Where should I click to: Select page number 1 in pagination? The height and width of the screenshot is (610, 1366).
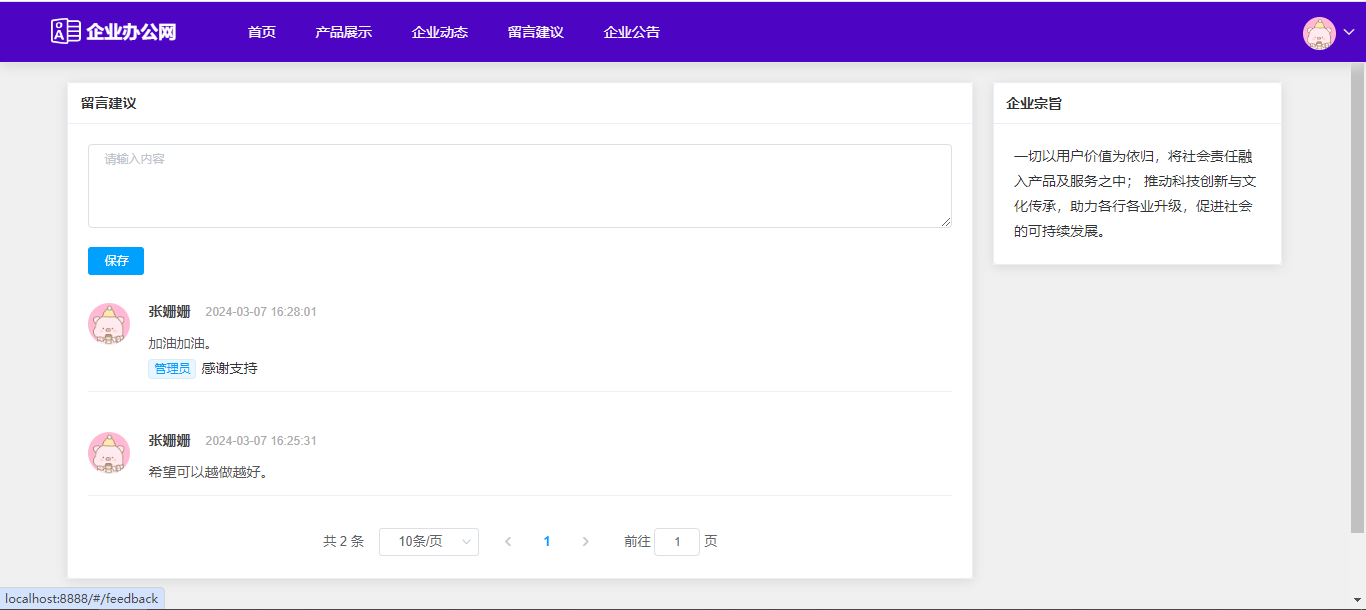point(547,542)
